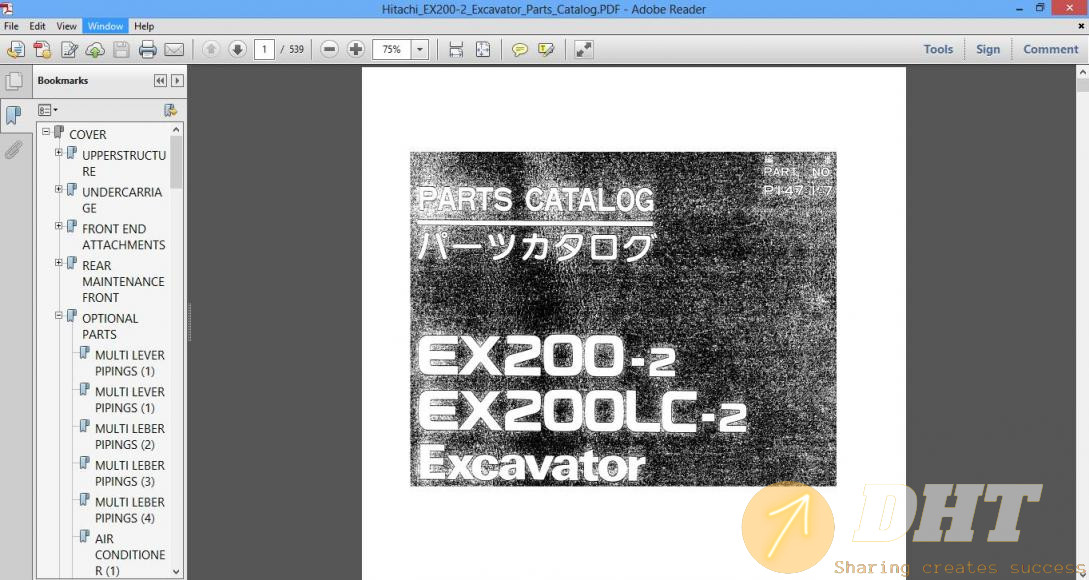Click the page number input field
The width and height of the screenshot is (1089, 580).
(x=264, y=49)
